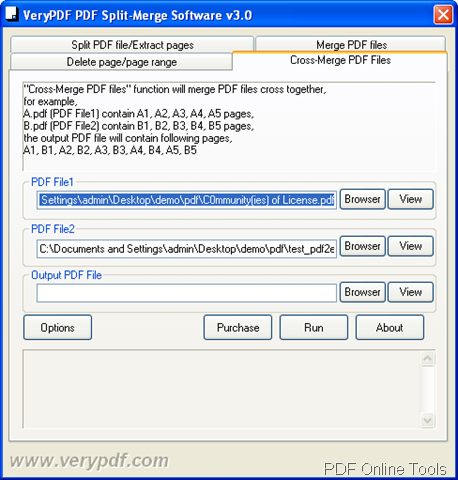Click the Purchase button
The height and width of the screenshot is (480, 458).
238,328
